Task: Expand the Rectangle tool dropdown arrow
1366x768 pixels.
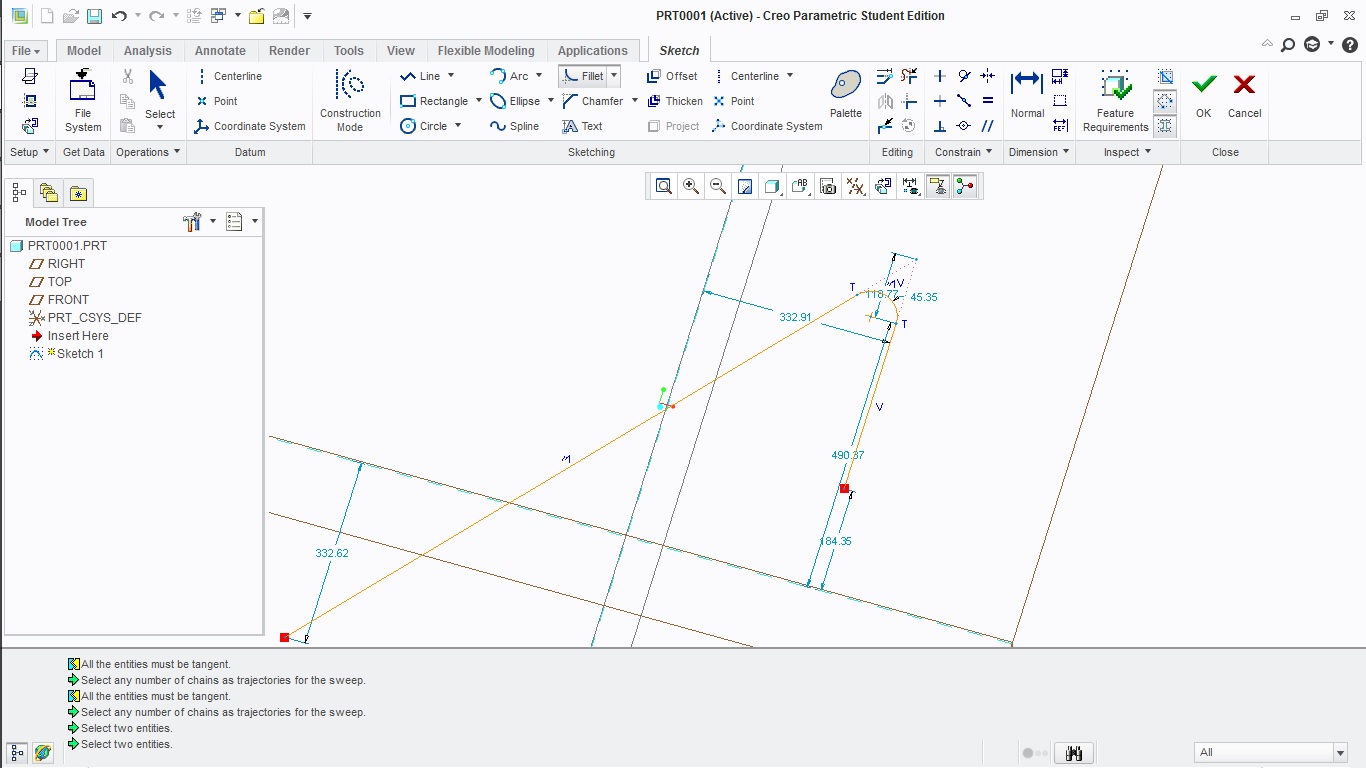Action: [478, 101]
